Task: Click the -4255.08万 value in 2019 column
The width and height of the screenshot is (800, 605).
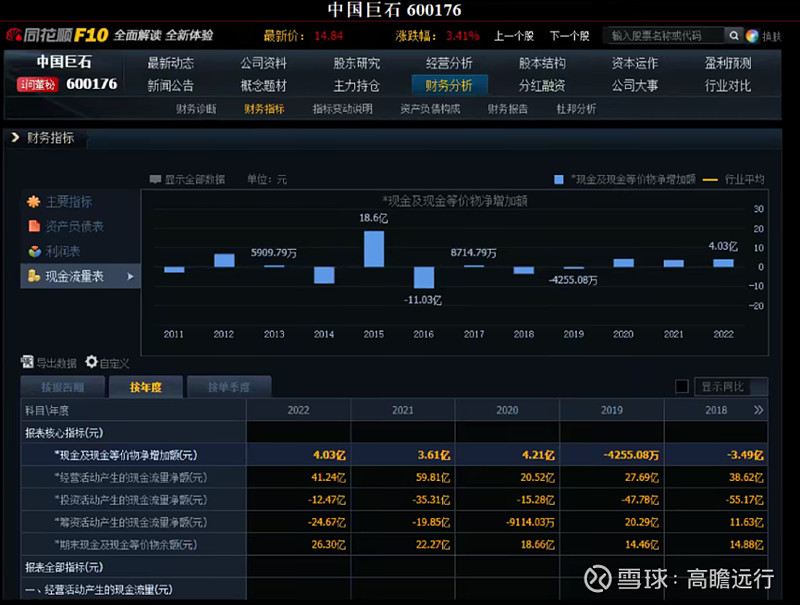Action: [x=631, y=455]
